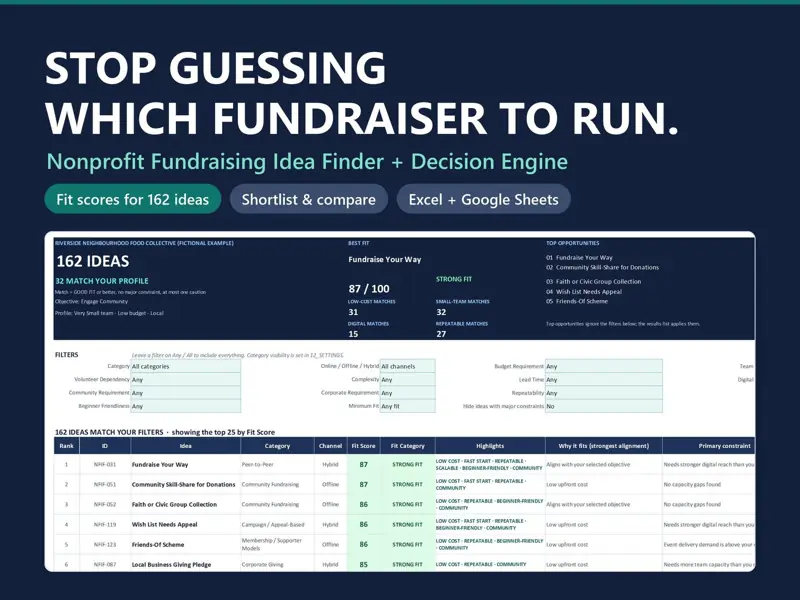Click 'Needs more team capacity than you' constraint cell
This screenshot has height=600, width=800.
tap(709, 564)
